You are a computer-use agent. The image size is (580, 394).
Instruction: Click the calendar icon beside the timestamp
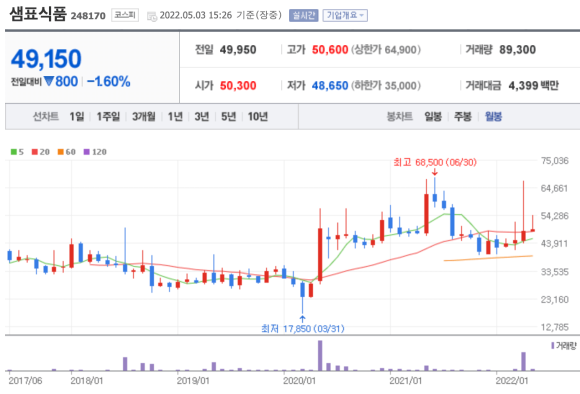click(x=152, y=16)
